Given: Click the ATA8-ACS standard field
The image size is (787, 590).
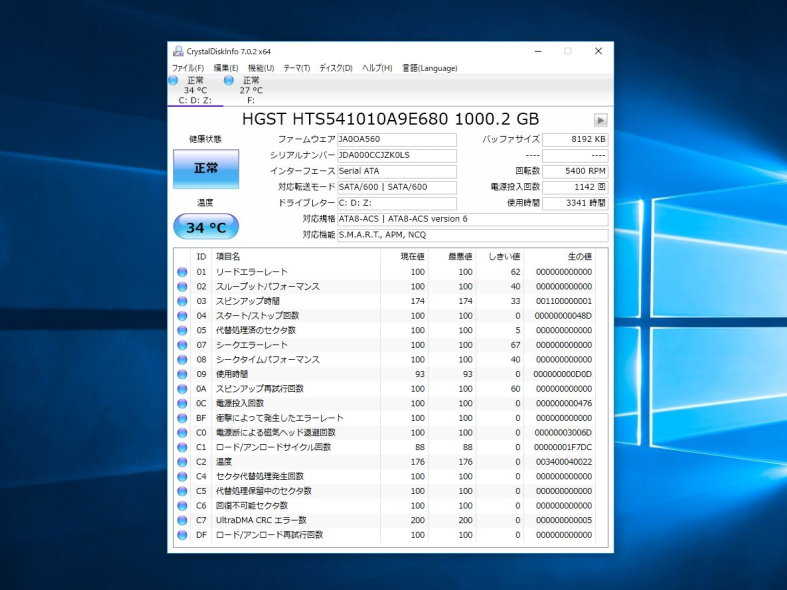Looking at the screenshot, I should coord(472,219).
